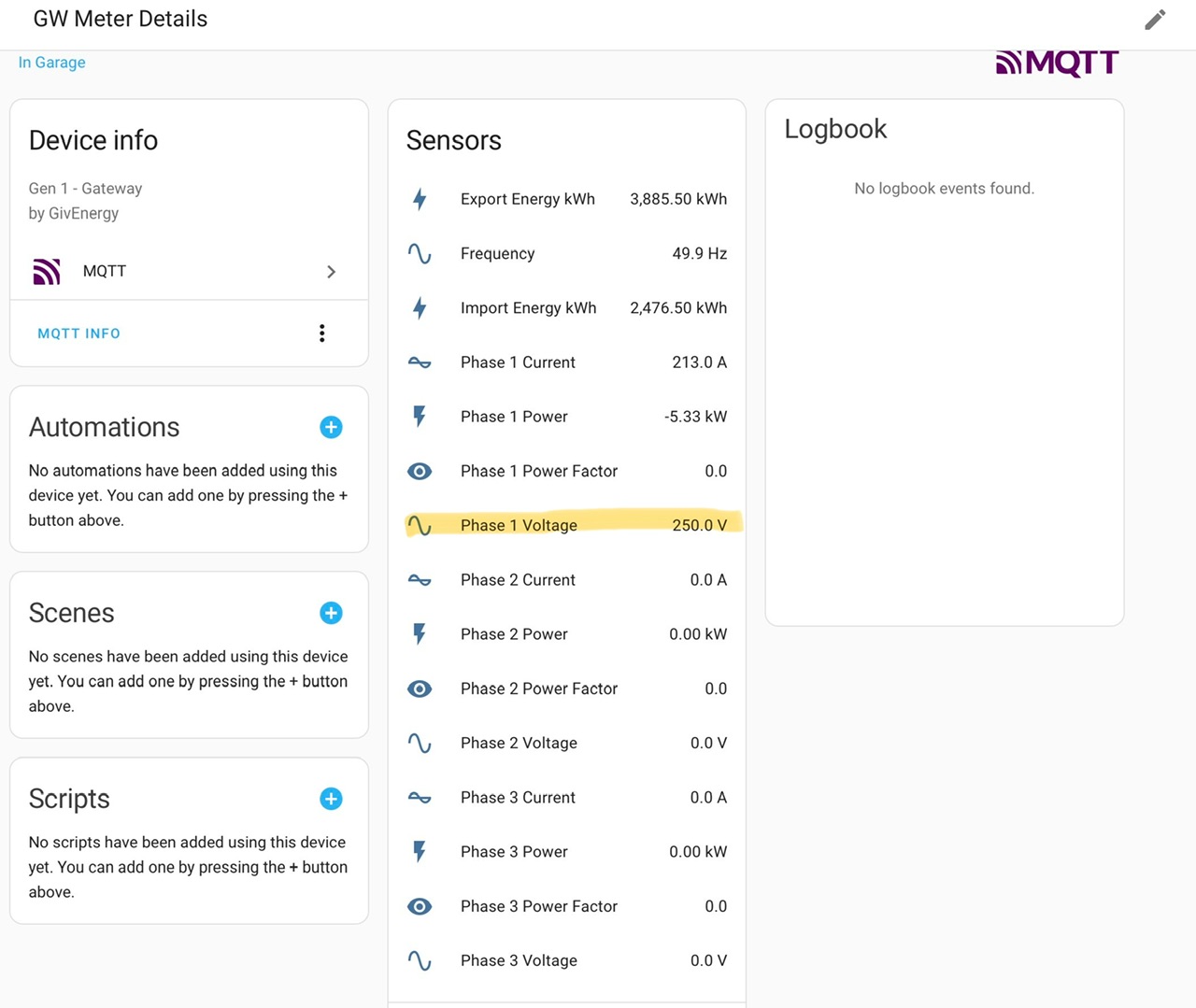Click the Phase 1 Current AC icon
This screenshot has height=1008, width=1196.
point(420,362)
